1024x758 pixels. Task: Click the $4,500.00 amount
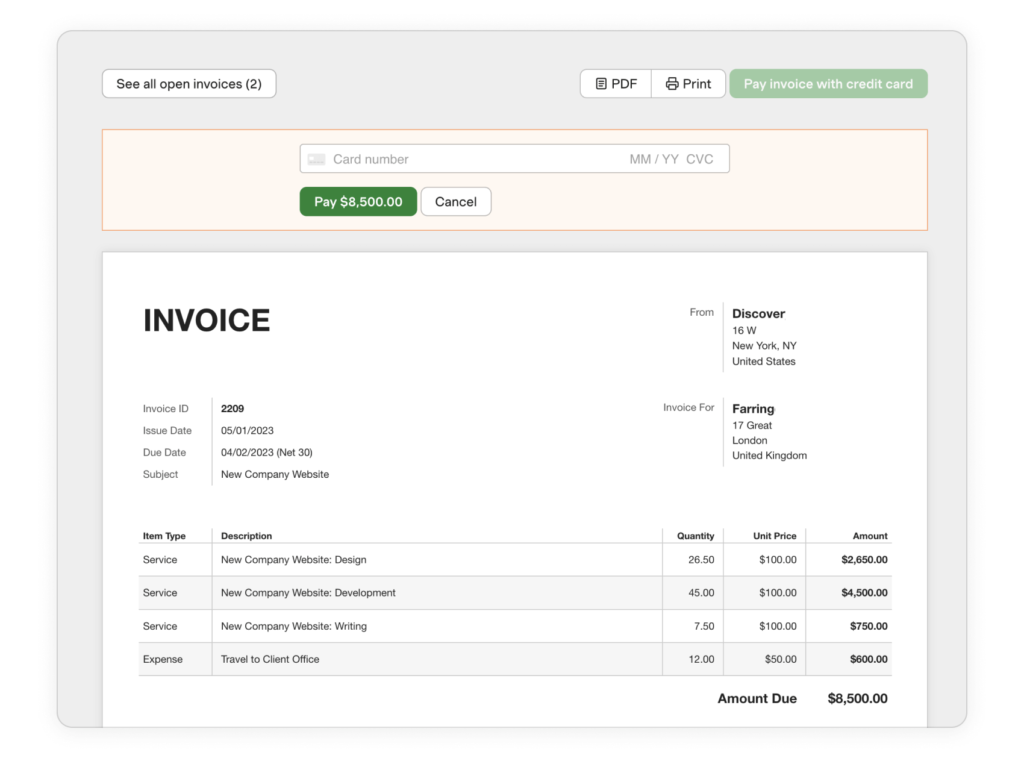click(x=864, y=593)
